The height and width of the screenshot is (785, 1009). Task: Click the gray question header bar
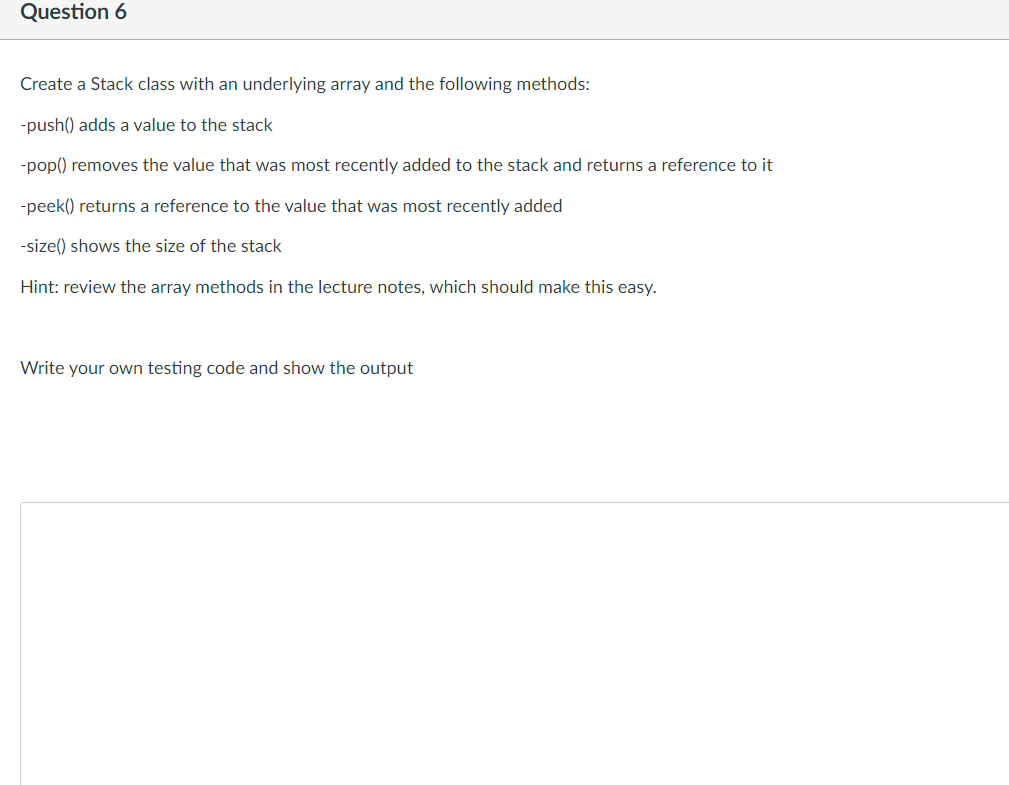(504, 19)
